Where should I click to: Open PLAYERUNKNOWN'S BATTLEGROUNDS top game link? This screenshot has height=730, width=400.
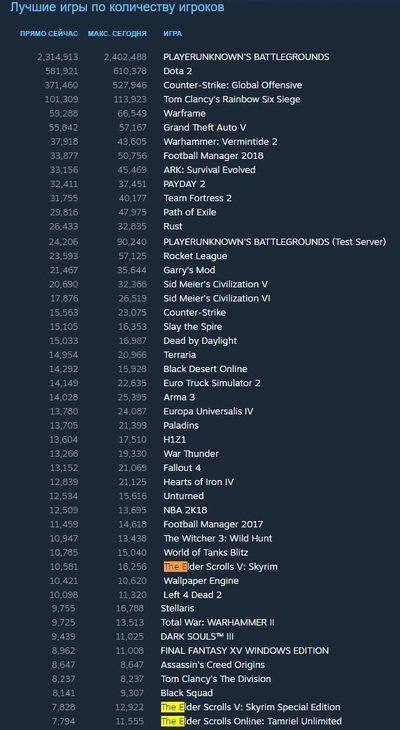click(246, 57)
